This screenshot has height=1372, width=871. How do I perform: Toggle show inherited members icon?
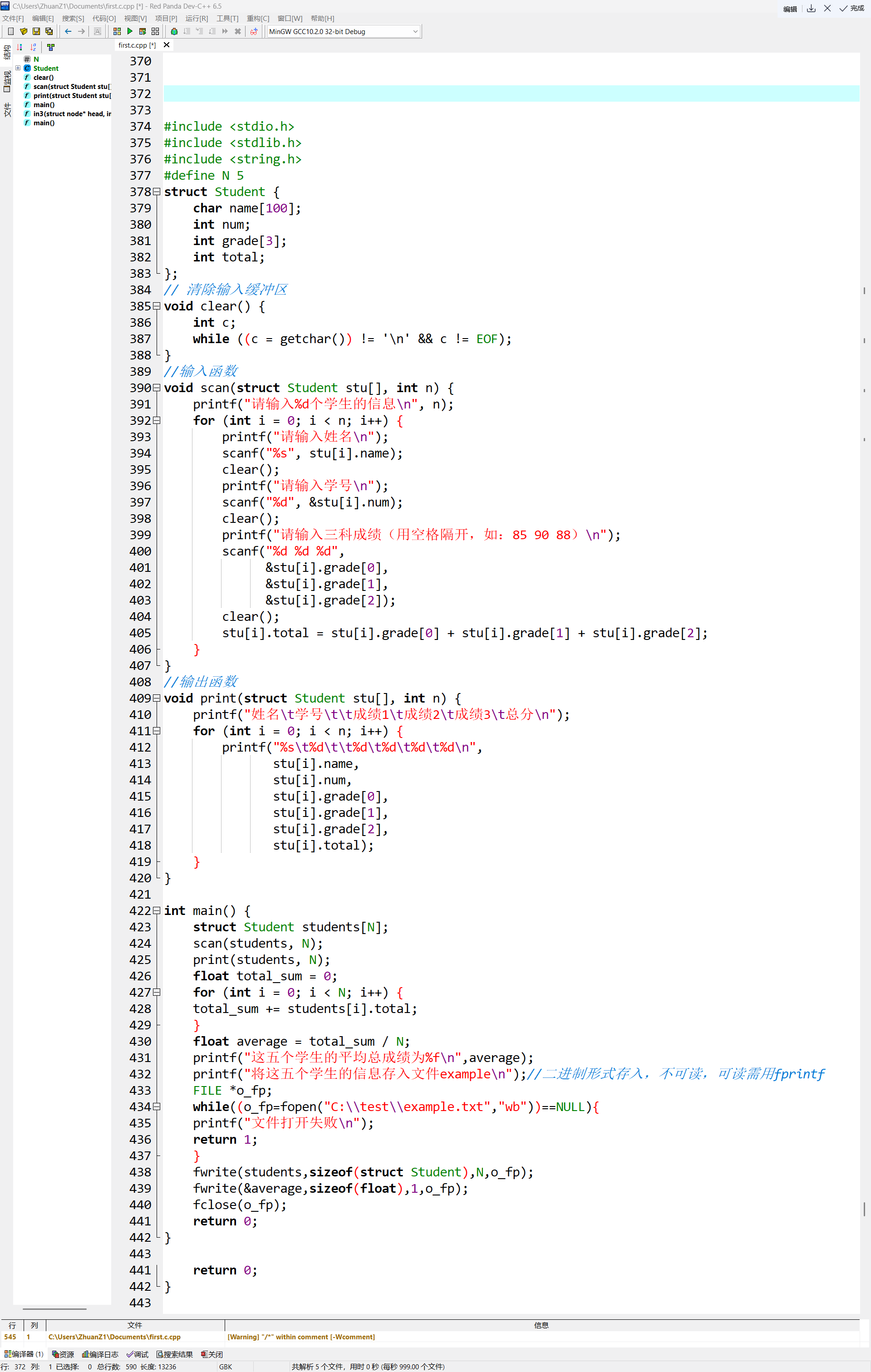click(x=51, y=47)
